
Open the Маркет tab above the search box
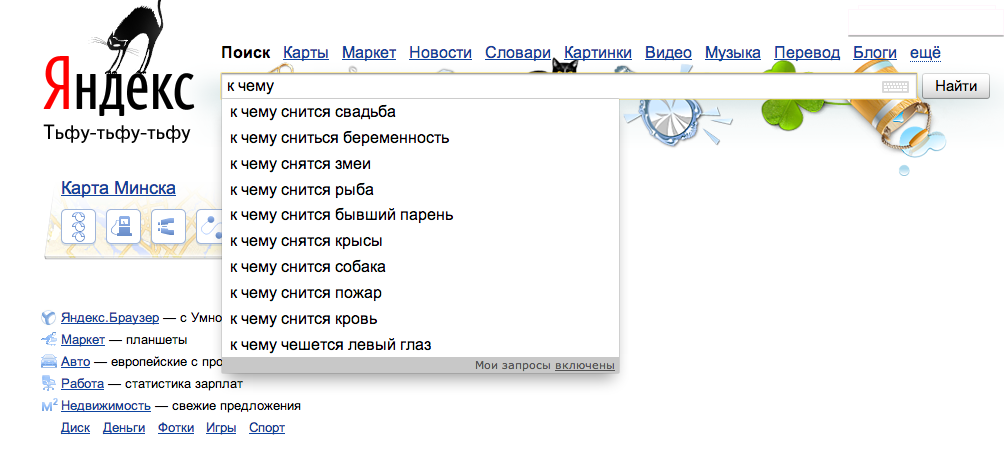(x=369, y=53)
